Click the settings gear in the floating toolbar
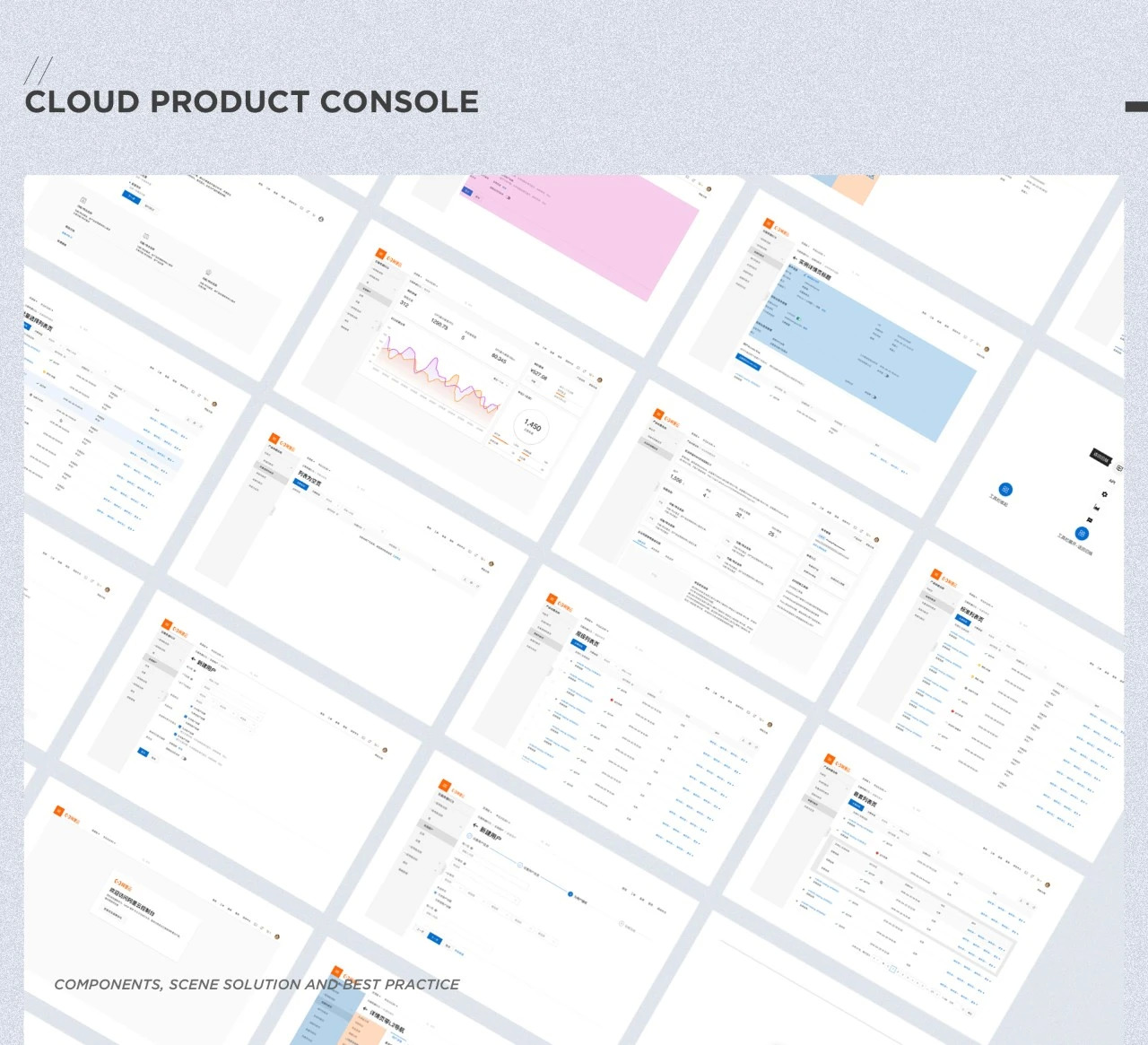Image resolution: width=1148 pixels, height=1045 pixels. click(1104, 494)
